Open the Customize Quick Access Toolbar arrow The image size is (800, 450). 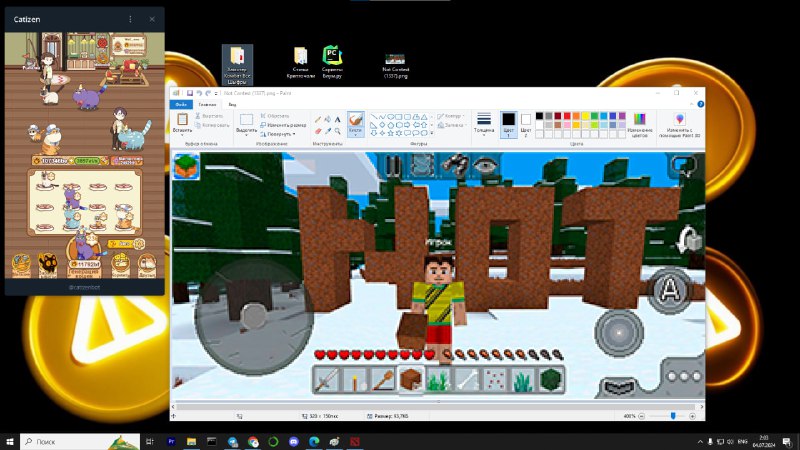pyautogui.click(x=216, y=93)
